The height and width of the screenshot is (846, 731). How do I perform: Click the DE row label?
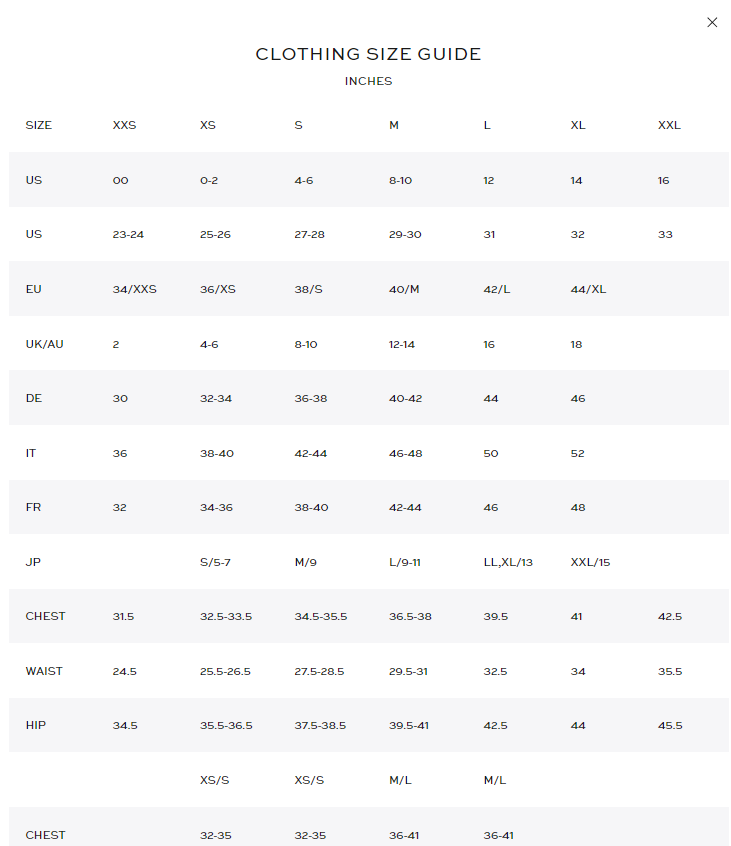pos(33,399)
